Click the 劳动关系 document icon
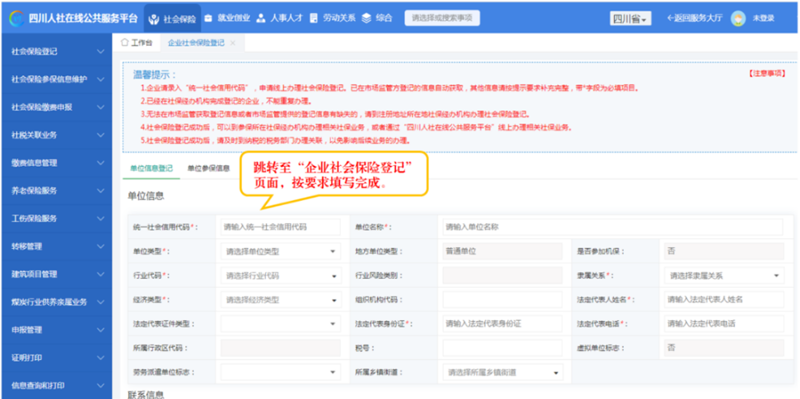Screen dimensions: 800x399 (313, 18)
